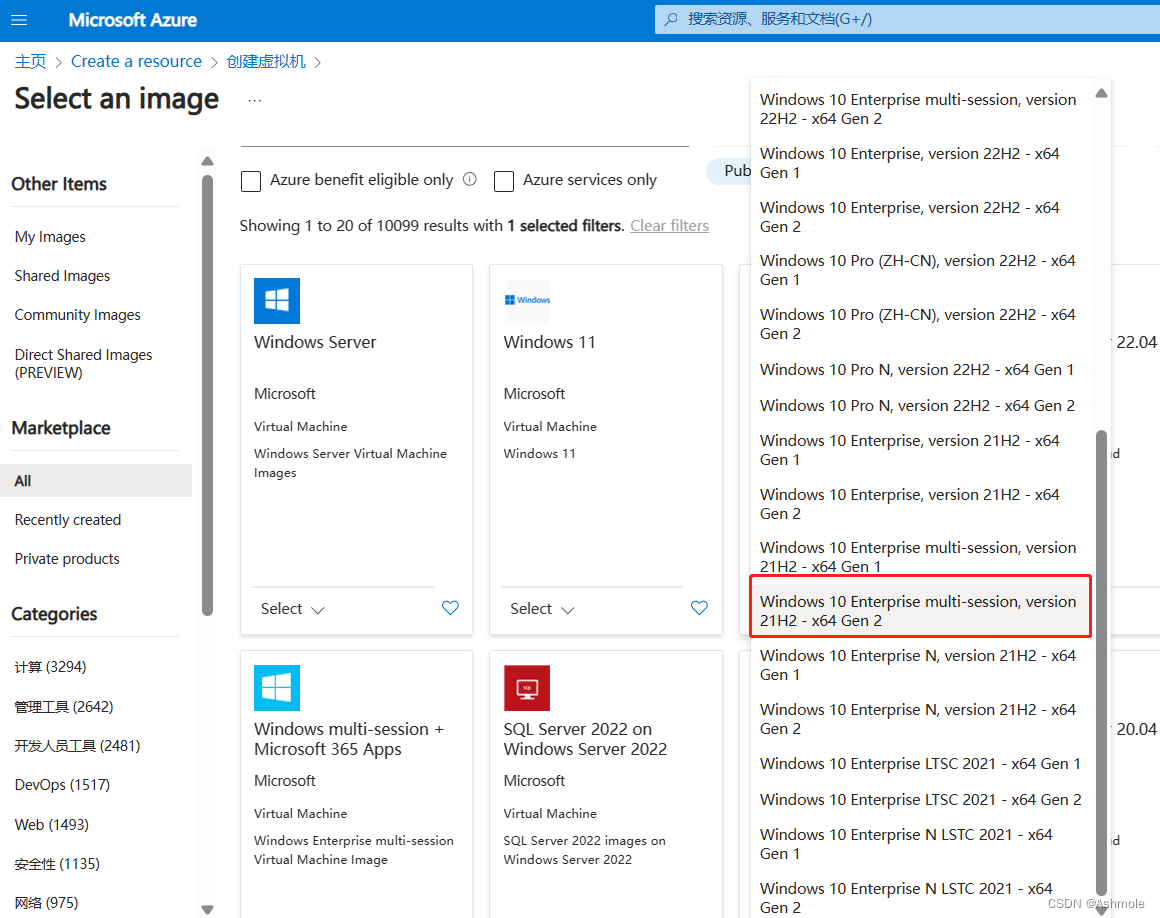The width and height of the screenshot is (1160, 918).
Task: Select Windows 10 Enterprise N 21H2 Gen 1
Action: point(920,665)
